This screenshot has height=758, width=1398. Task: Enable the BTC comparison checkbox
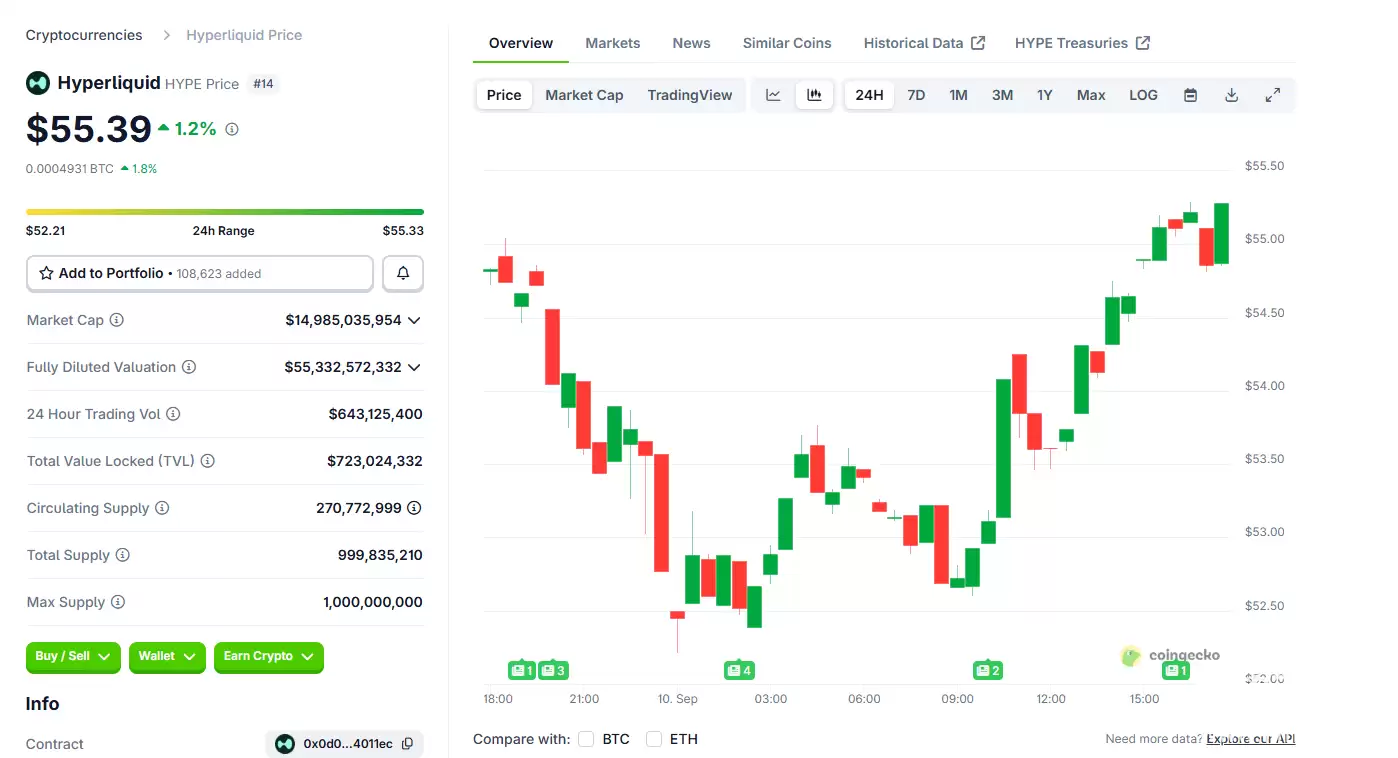click(586, 739)
